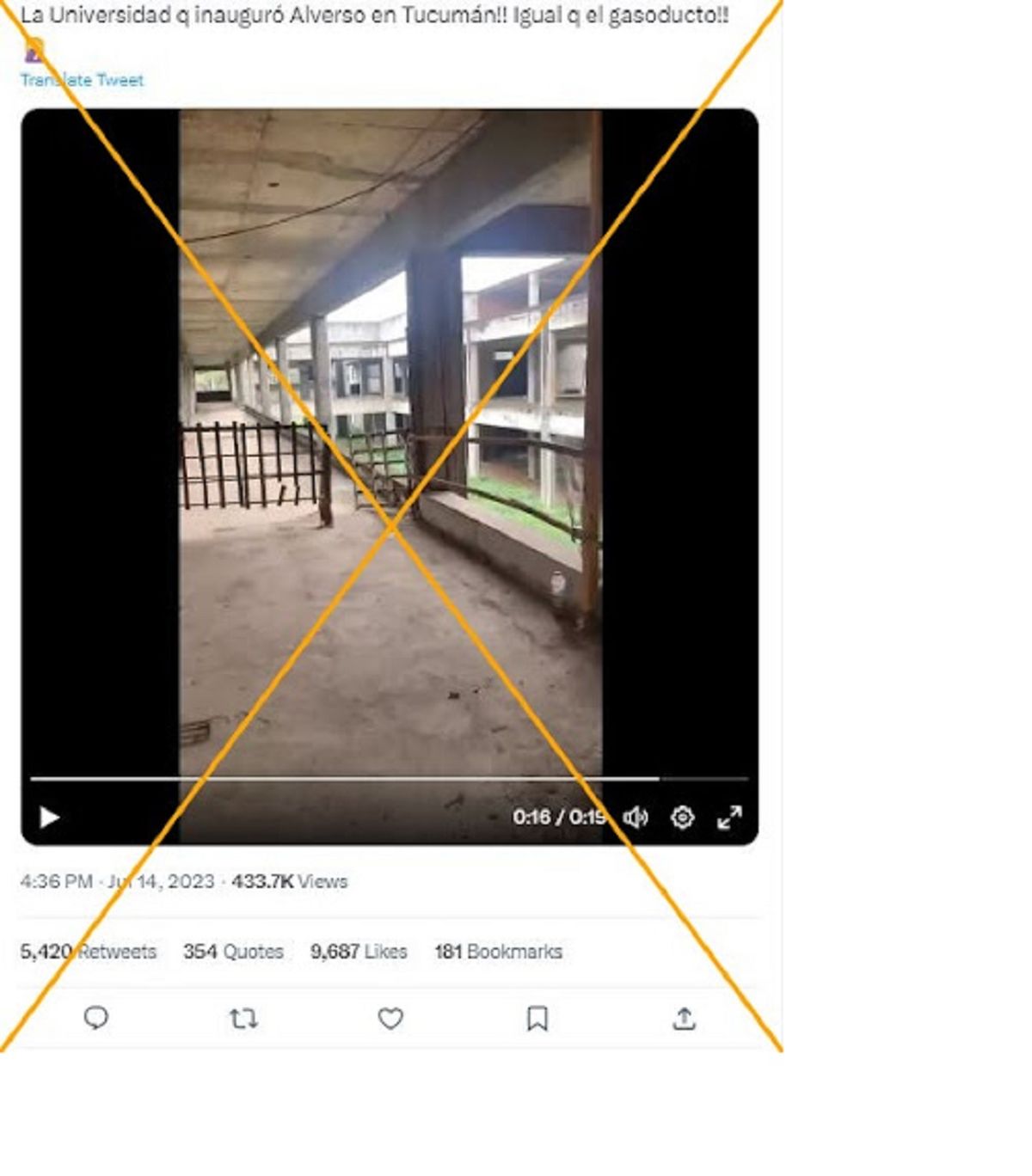The height and width of the screenshot is (1176, 1032).
Task: Open the 181 Bookmarks count
Action: coord(498,952)
